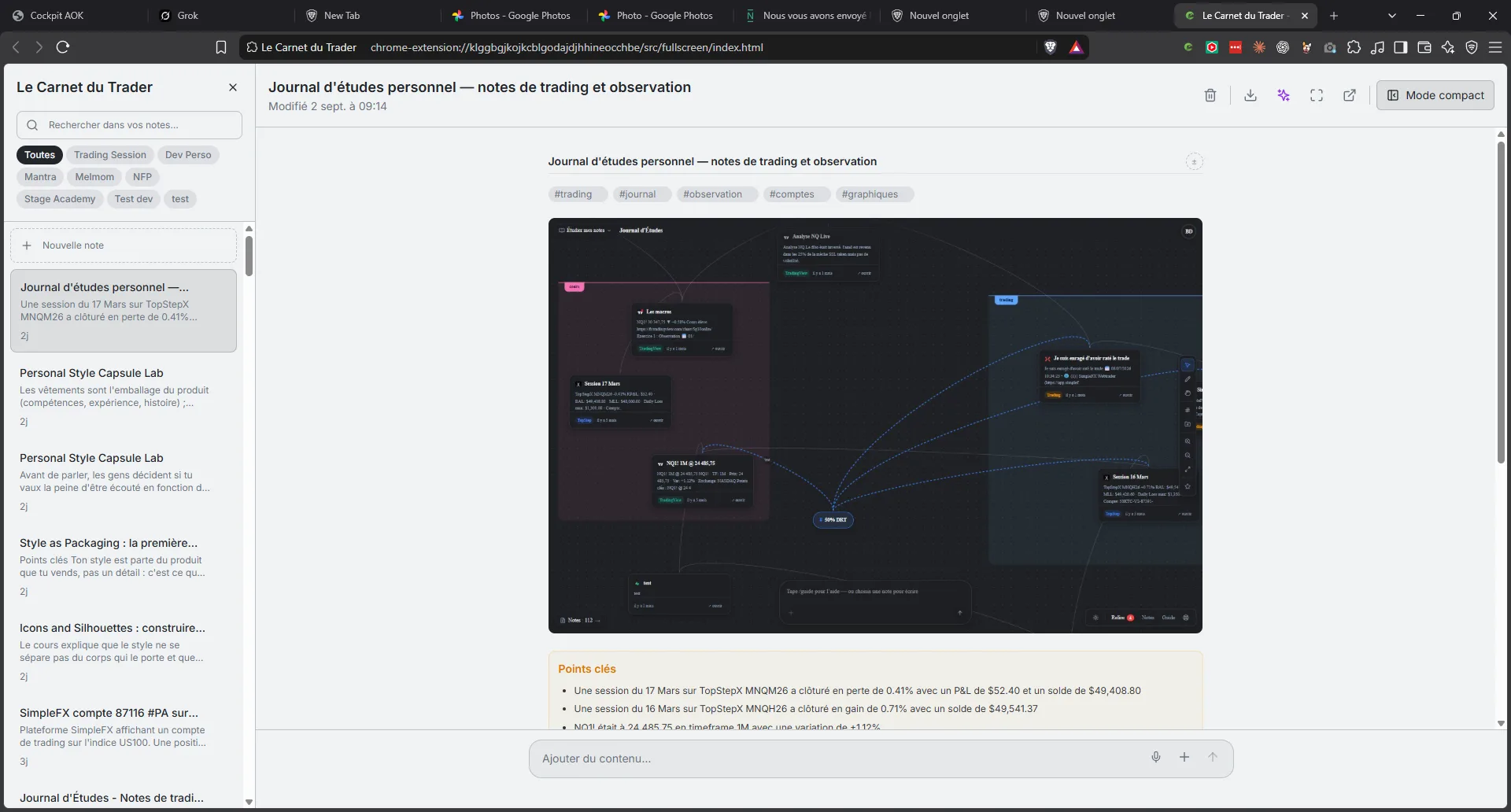This screenshot has width=1511, height=812.
Task: Filter notes by Trading Session
Action: click(110, 155)
